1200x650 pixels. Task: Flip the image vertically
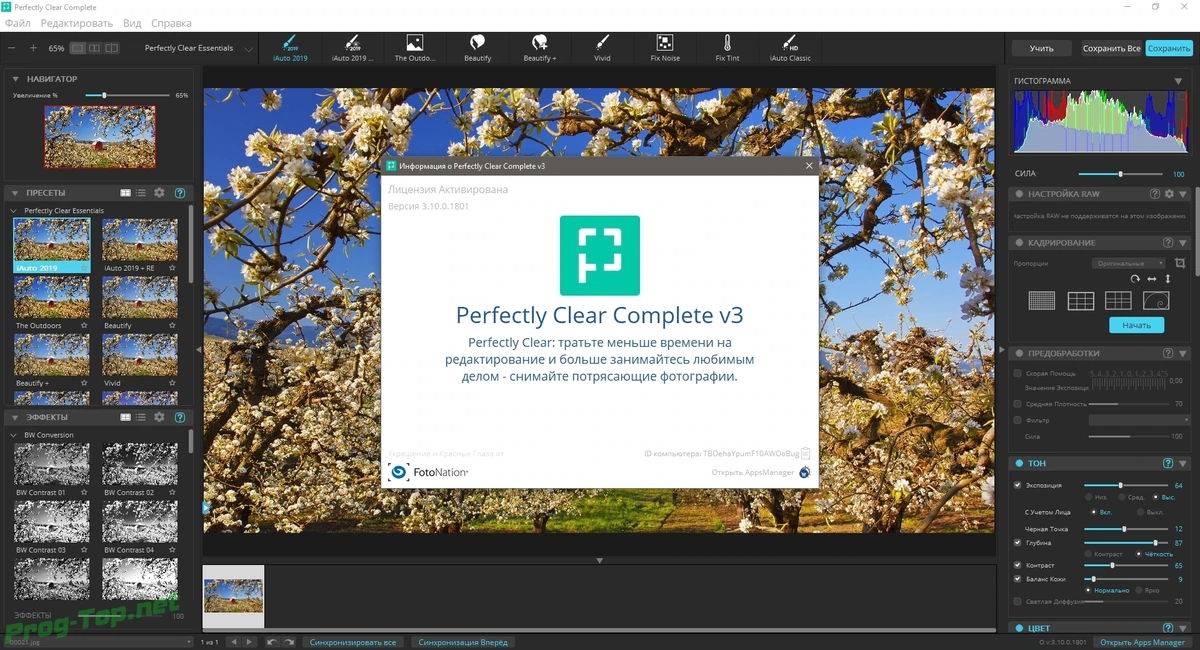1167,279
